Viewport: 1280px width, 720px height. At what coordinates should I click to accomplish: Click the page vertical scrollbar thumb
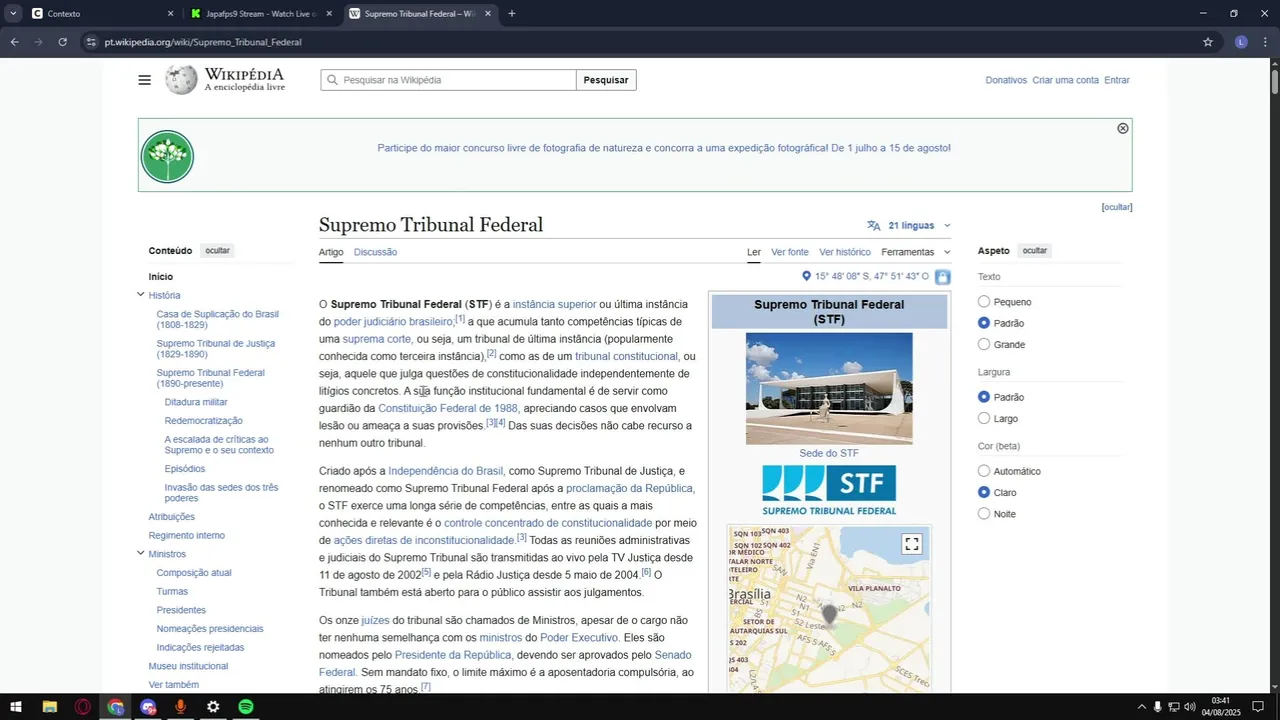pyautogui.click(x=1274, y=81)
